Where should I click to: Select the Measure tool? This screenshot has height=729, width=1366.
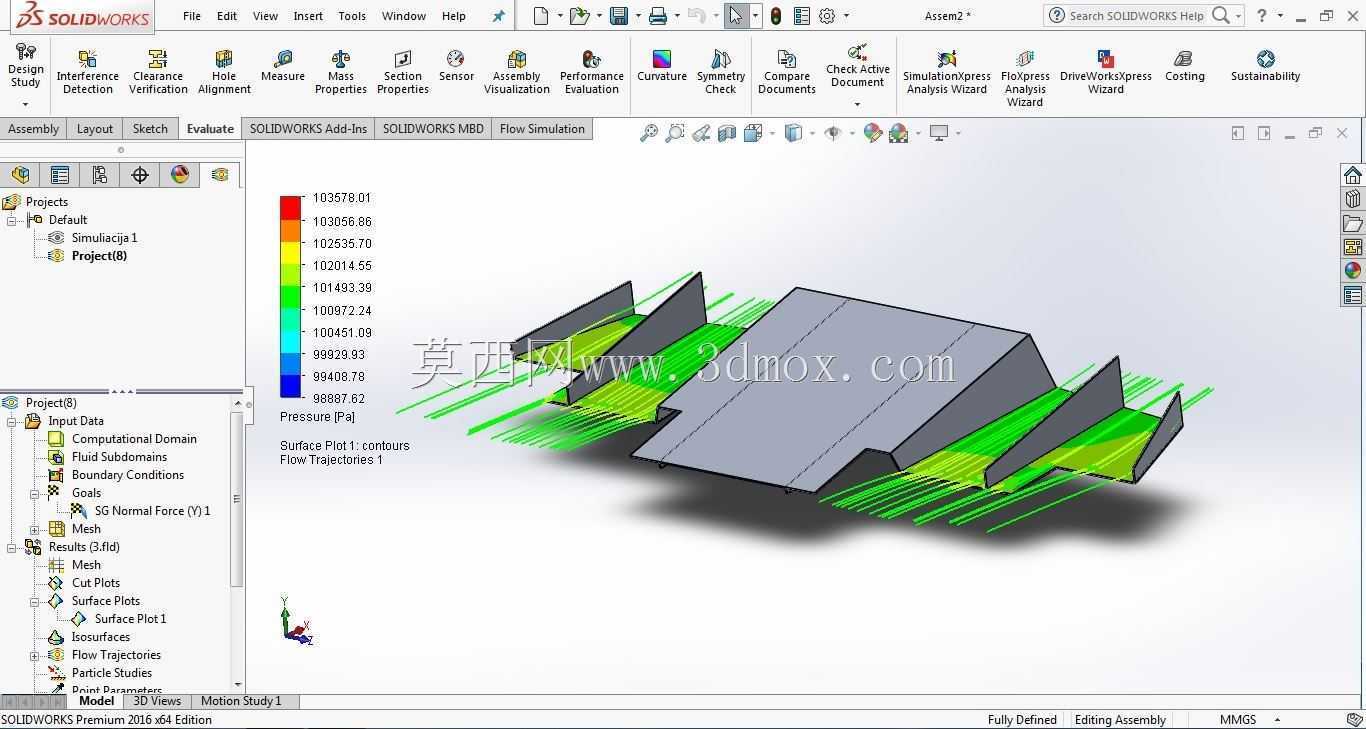283,66
